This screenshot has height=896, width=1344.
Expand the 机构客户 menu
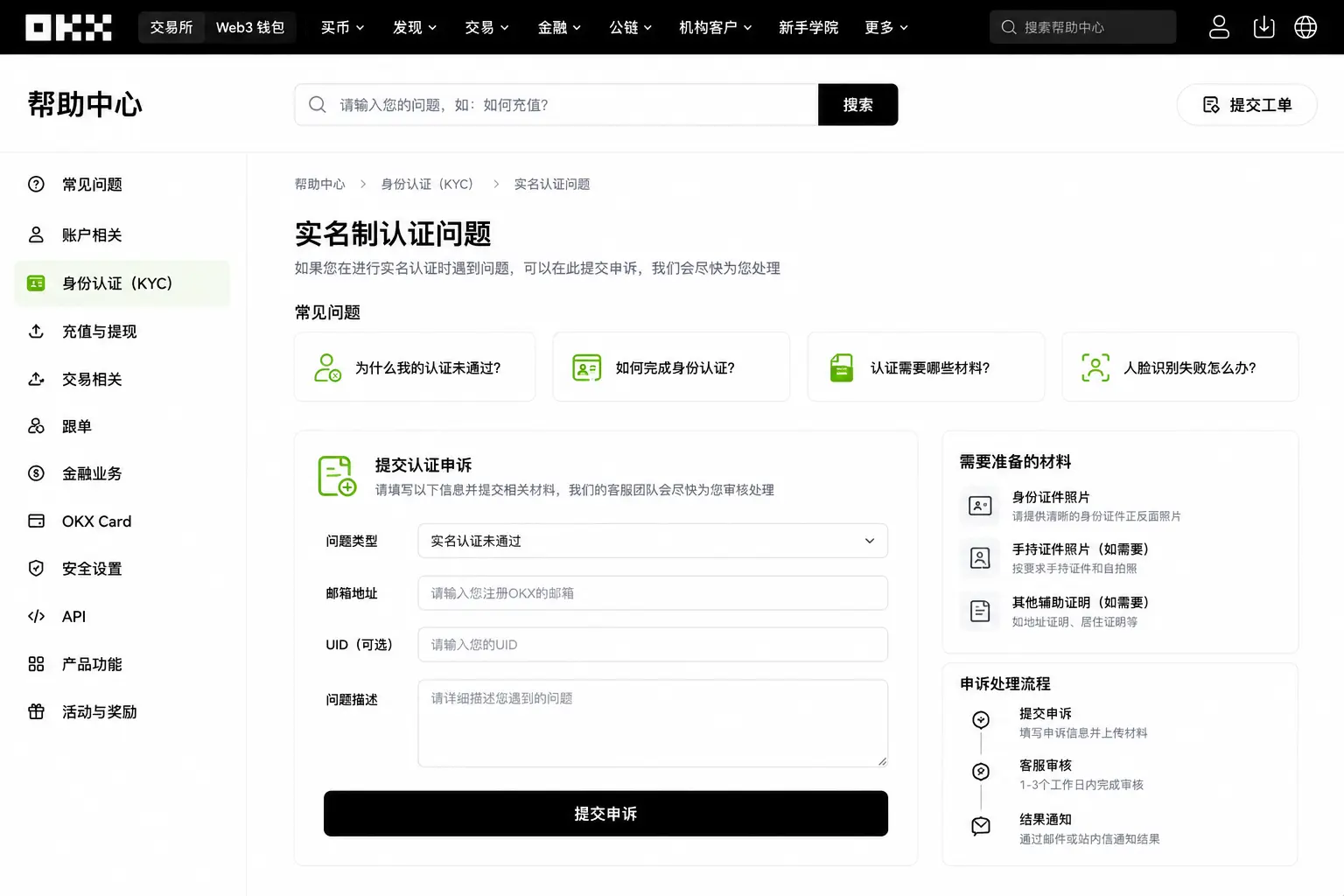716,27
